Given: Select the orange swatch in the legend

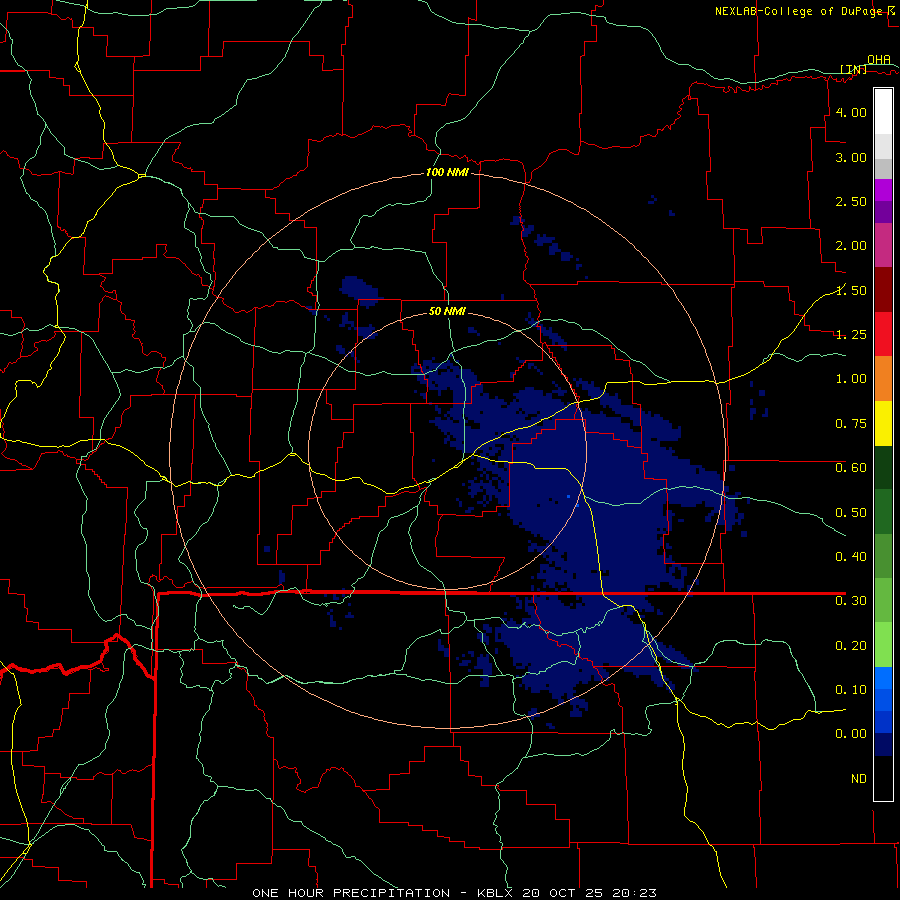Looking at the screenshot, I should (x=883, y=379).
